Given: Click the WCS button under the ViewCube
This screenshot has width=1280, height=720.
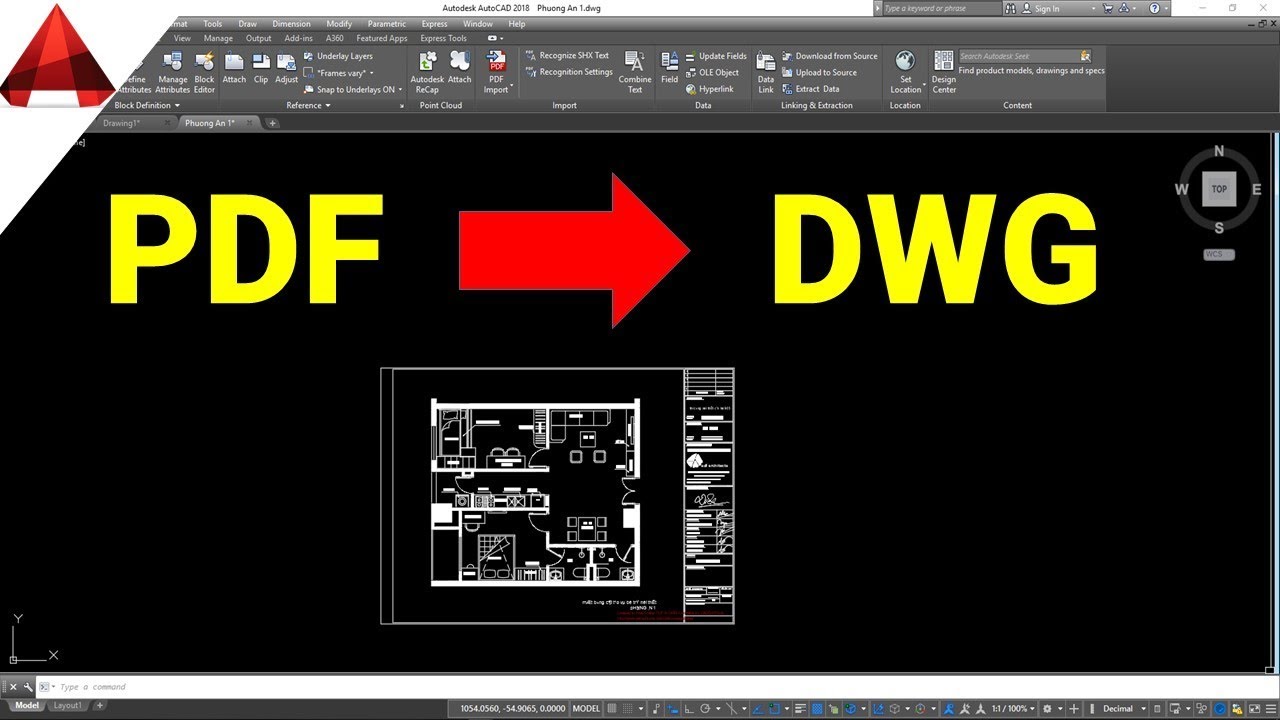Looking at the screenshot, I should 1219,254.
